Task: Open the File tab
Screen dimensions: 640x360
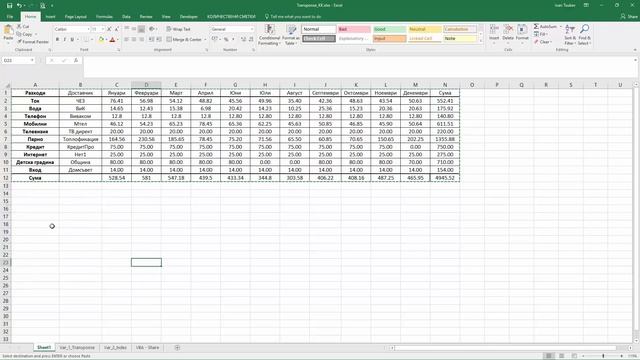Action: point(10,17)
